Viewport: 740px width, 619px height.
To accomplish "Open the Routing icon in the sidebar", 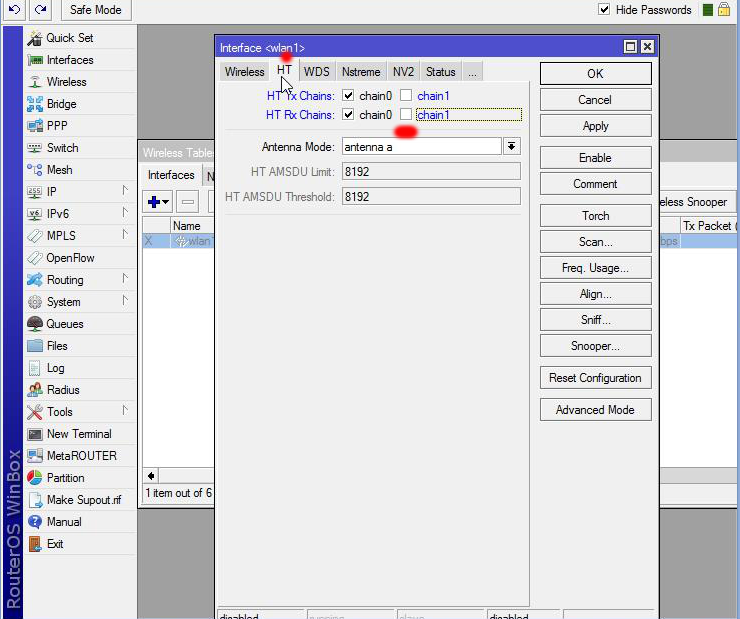I will coord(35,280).
